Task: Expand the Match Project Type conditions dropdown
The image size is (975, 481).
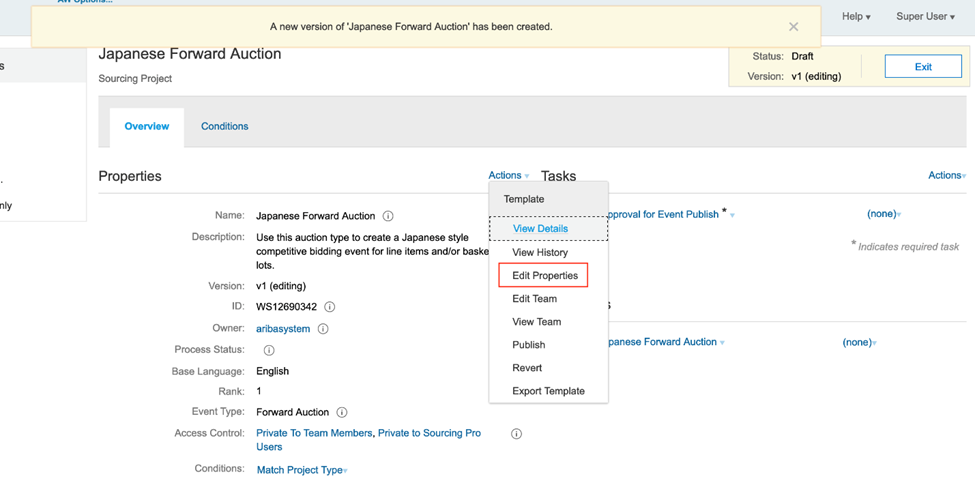Action: pos(301,470)
